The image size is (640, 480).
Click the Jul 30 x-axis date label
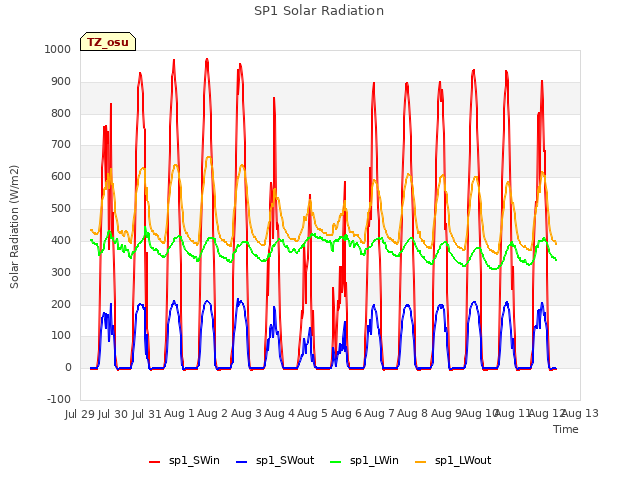[113, 414]
